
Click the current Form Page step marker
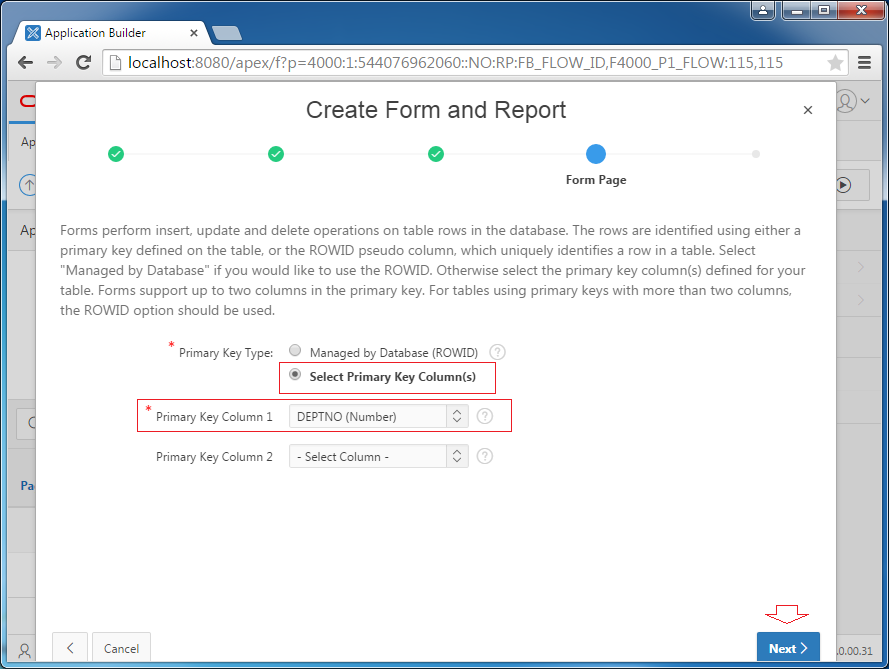pyautogui.click(x=596, y=154)
